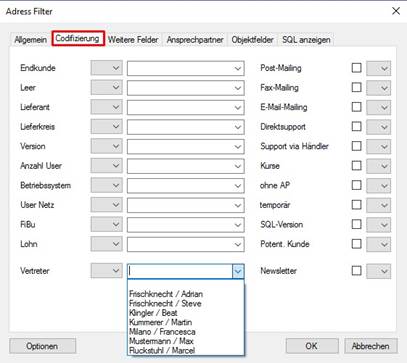The height and width of the screenshot is (363, 407).
Task: Switch to the Allgemein tab
Action: (30, 40)
